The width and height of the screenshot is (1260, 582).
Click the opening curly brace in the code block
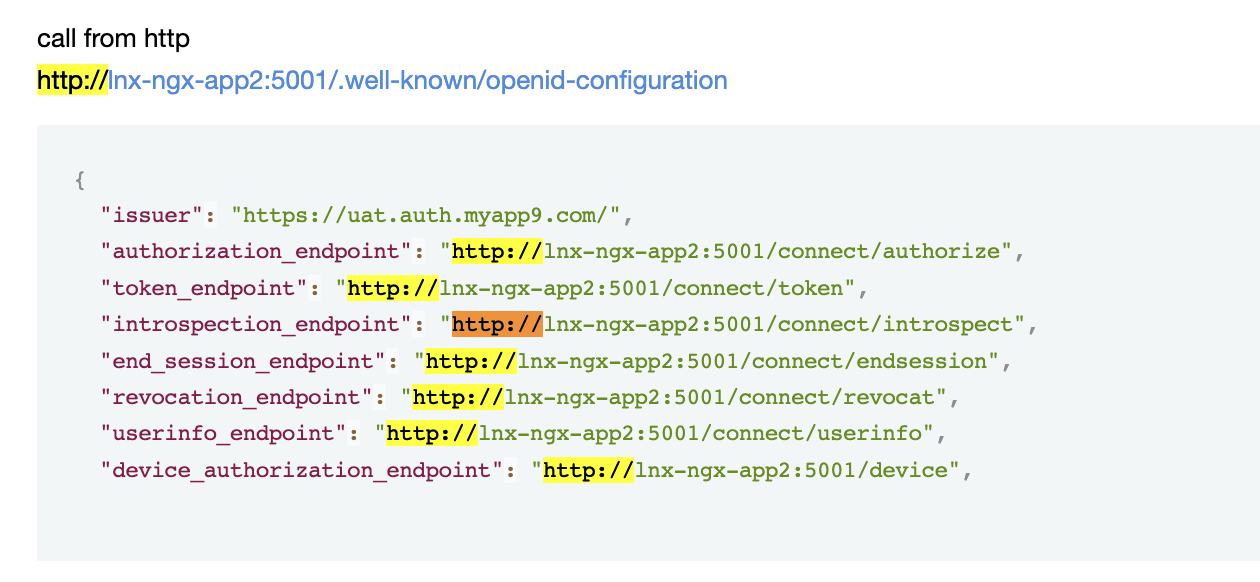[x=80, y=180]
